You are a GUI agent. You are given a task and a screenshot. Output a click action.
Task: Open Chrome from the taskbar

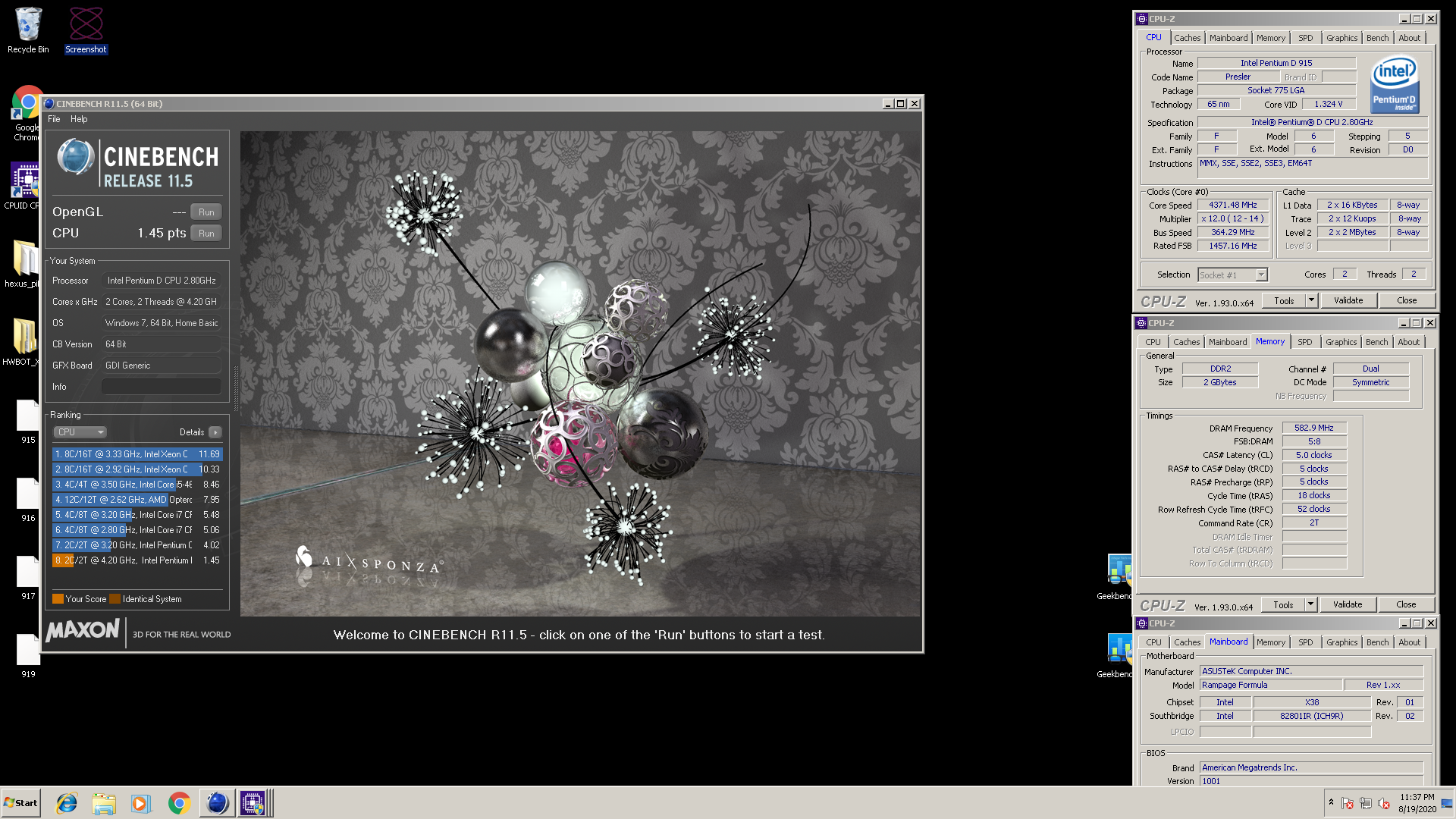coord(179,803)
